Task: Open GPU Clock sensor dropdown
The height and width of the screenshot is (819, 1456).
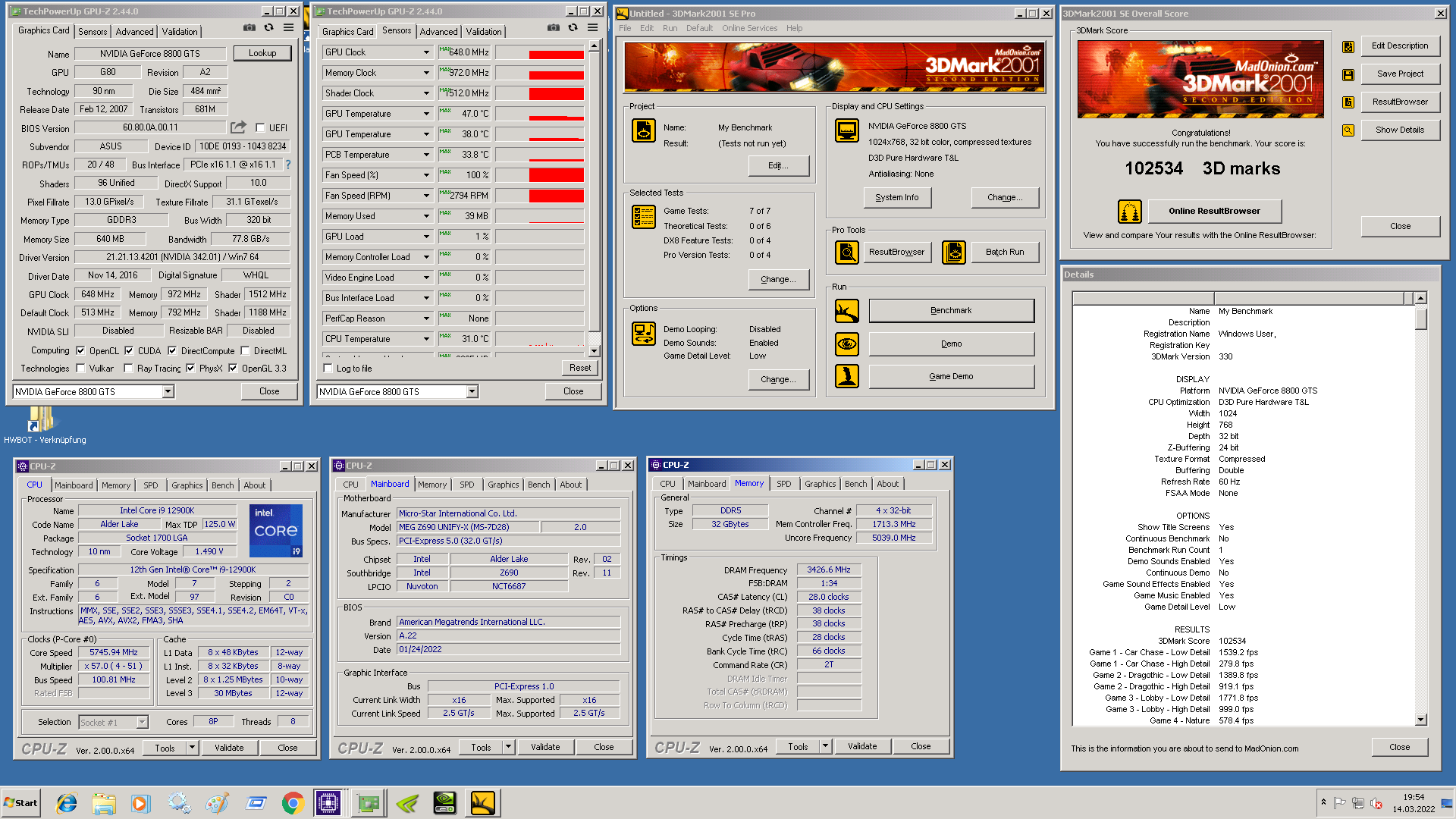Action: click(x=426, y=52)
